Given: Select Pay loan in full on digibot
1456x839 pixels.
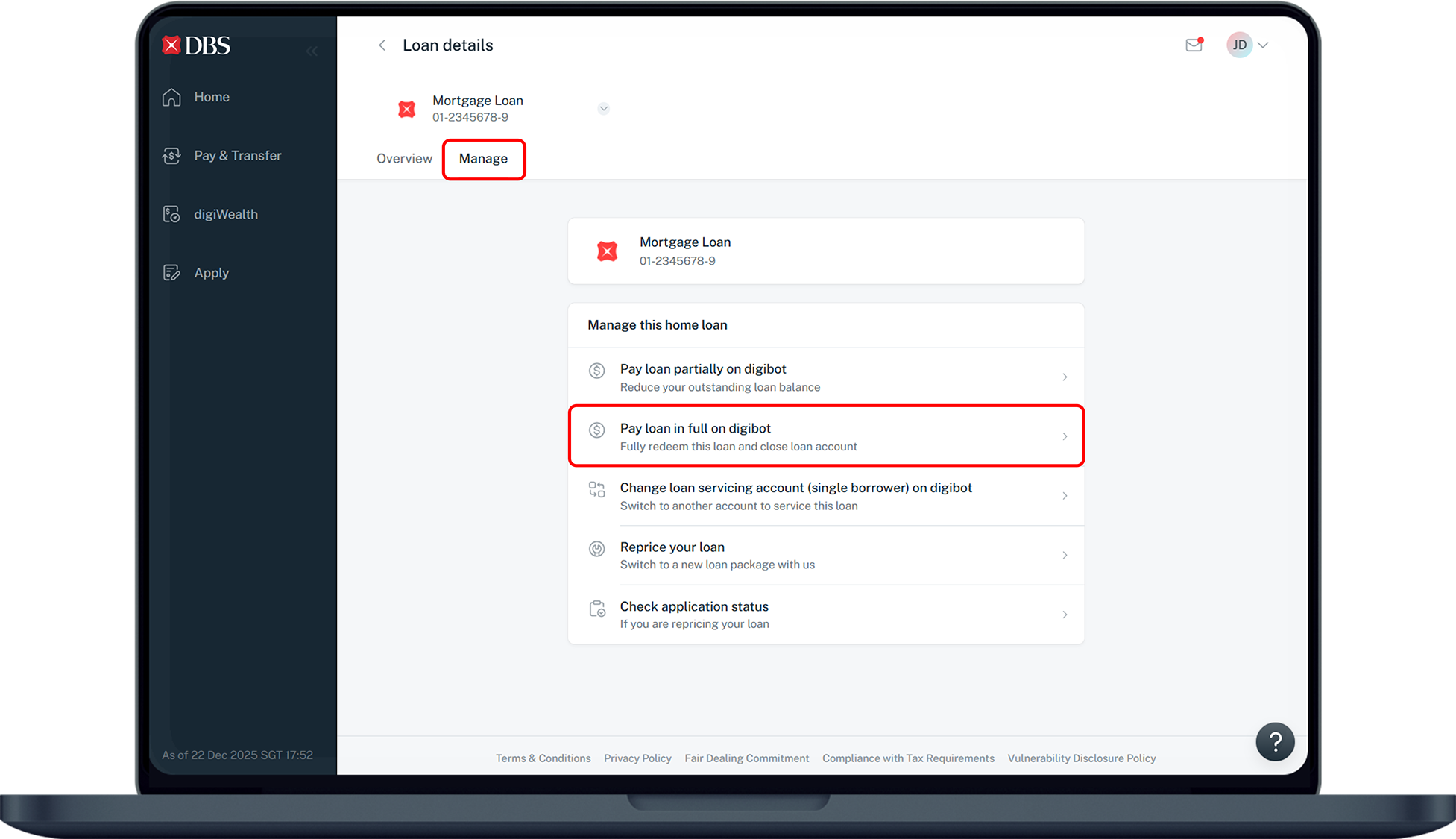Looking at the screenshot, I should (x=825, y=436).
